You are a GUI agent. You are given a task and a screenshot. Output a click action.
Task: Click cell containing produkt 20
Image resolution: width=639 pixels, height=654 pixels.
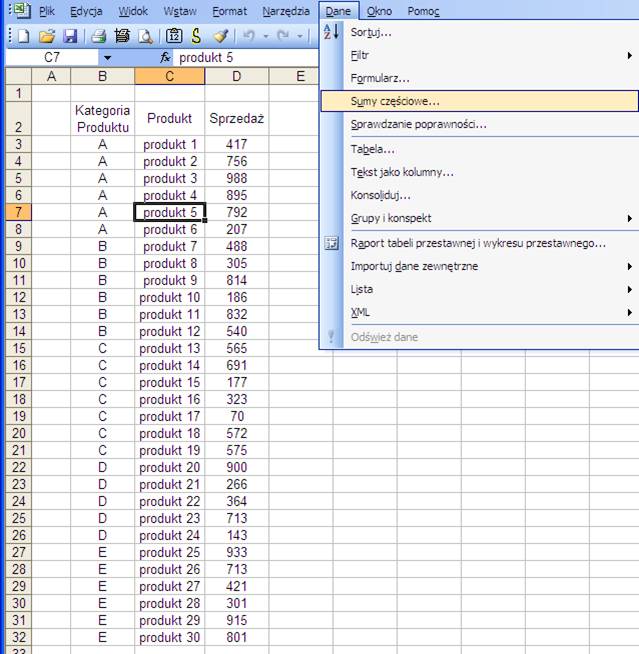coord(170,468)
